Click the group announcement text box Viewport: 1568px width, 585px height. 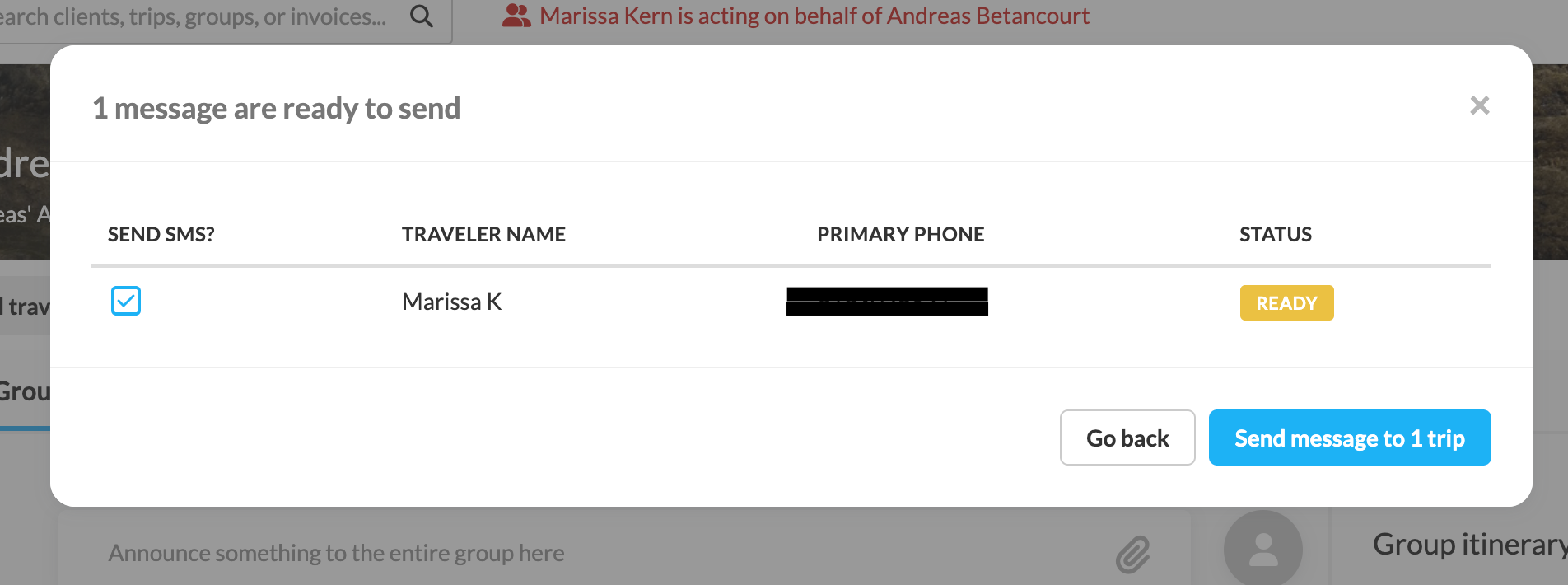tap(576, 553)
